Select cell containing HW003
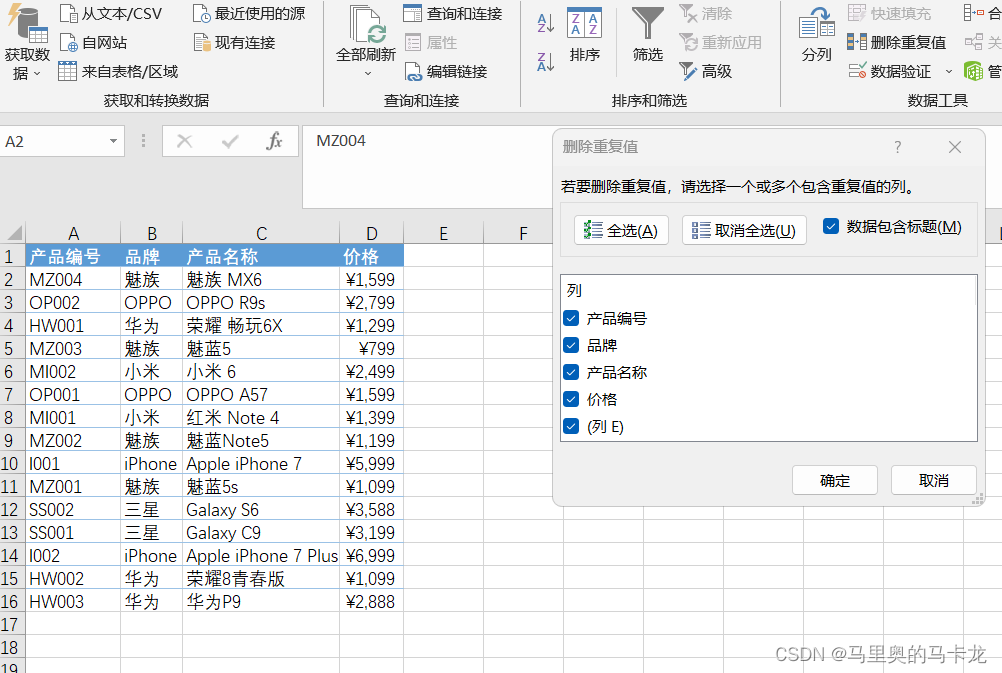This screenshot has height=673, width=1002. [x=73, y=601]
